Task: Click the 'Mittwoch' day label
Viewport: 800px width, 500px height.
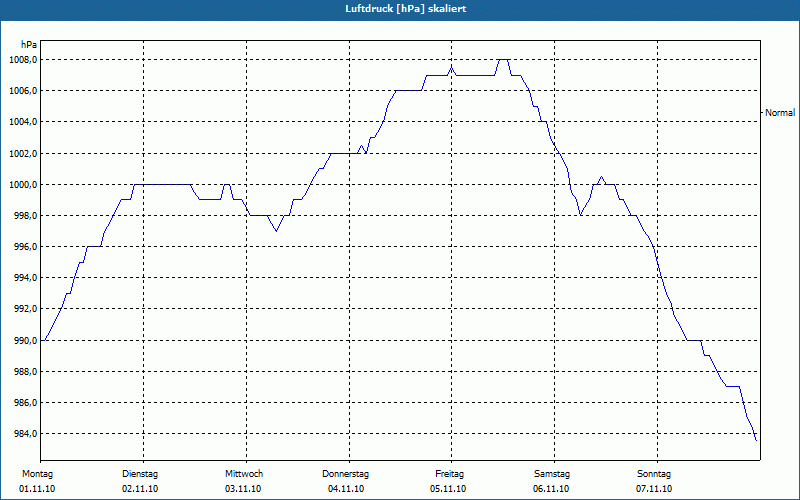Action: [244, 474]
